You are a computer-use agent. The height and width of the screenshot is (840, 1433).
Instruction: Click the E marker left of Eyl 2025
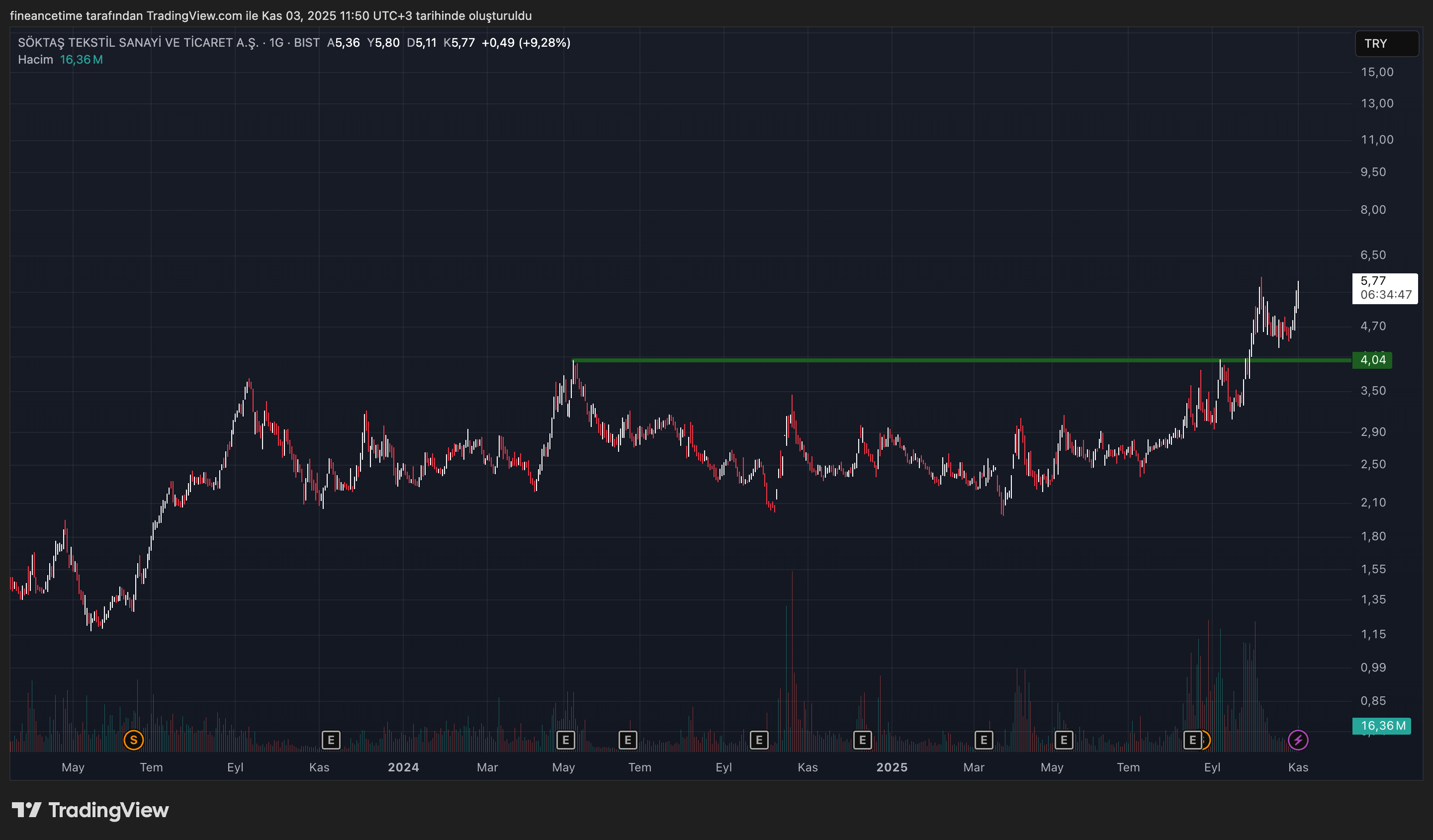[1192, 740]
